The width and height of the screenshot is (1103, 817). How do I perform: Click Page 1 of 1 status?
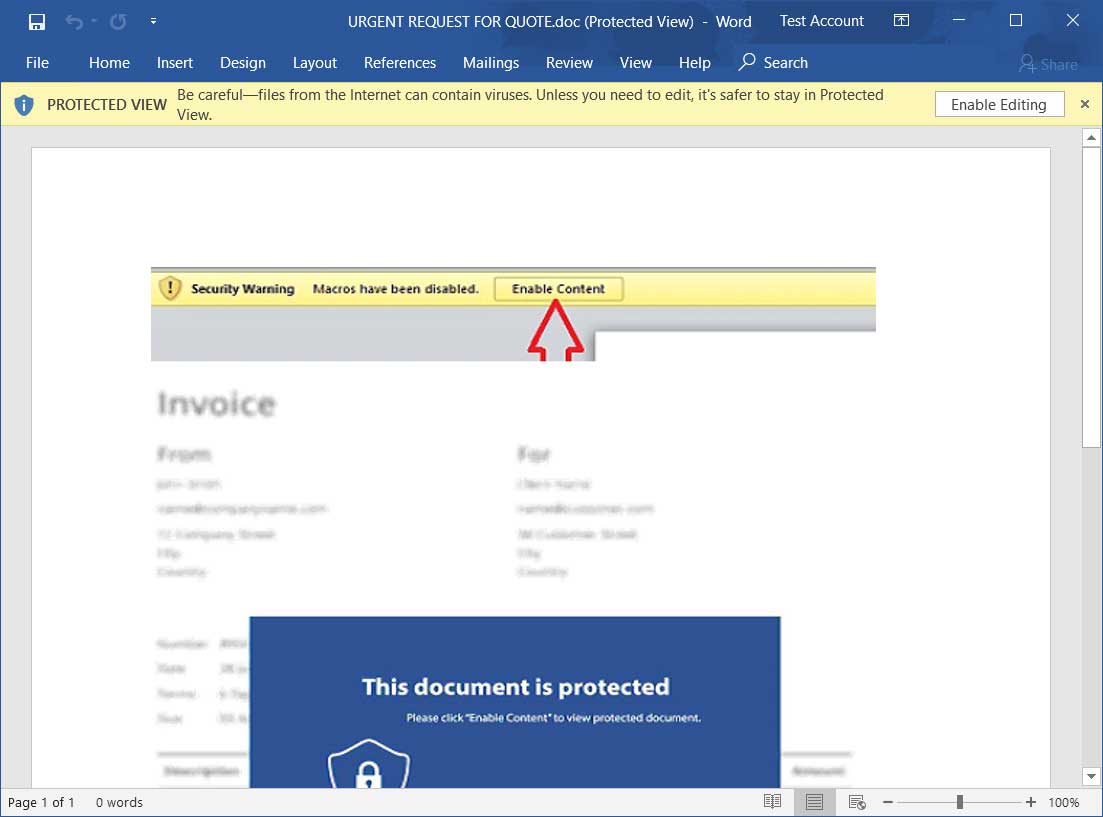pyautogui.click(x=41, y=802)
